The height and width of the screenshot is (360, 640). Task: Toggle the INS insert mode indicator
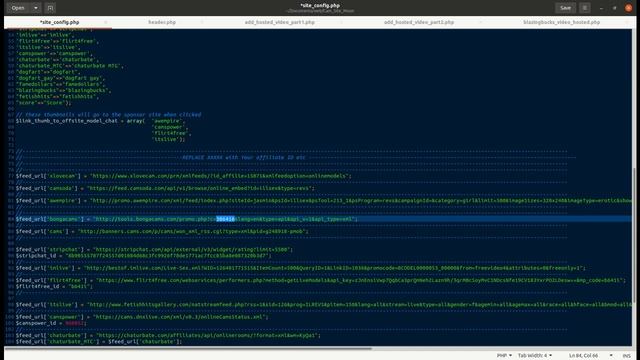627,356
